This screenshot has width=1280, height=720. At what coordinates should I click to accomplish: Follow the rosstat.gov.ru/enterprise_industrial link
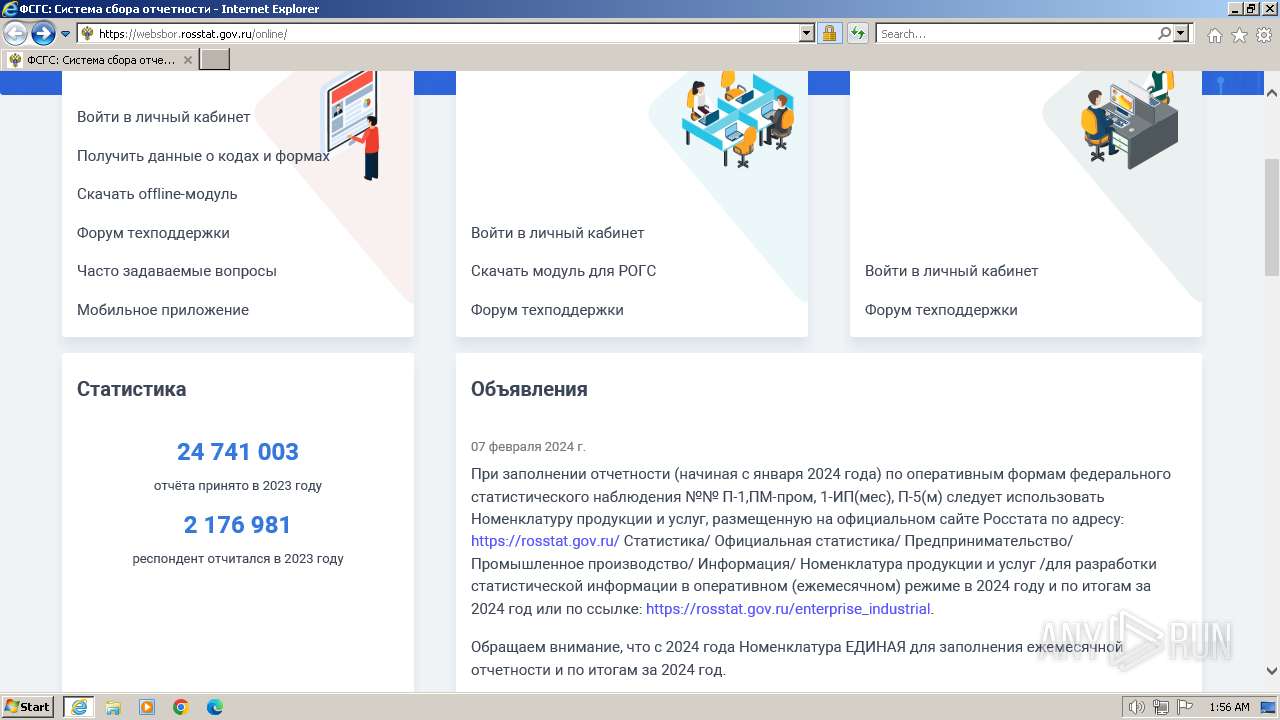(788, 609)
